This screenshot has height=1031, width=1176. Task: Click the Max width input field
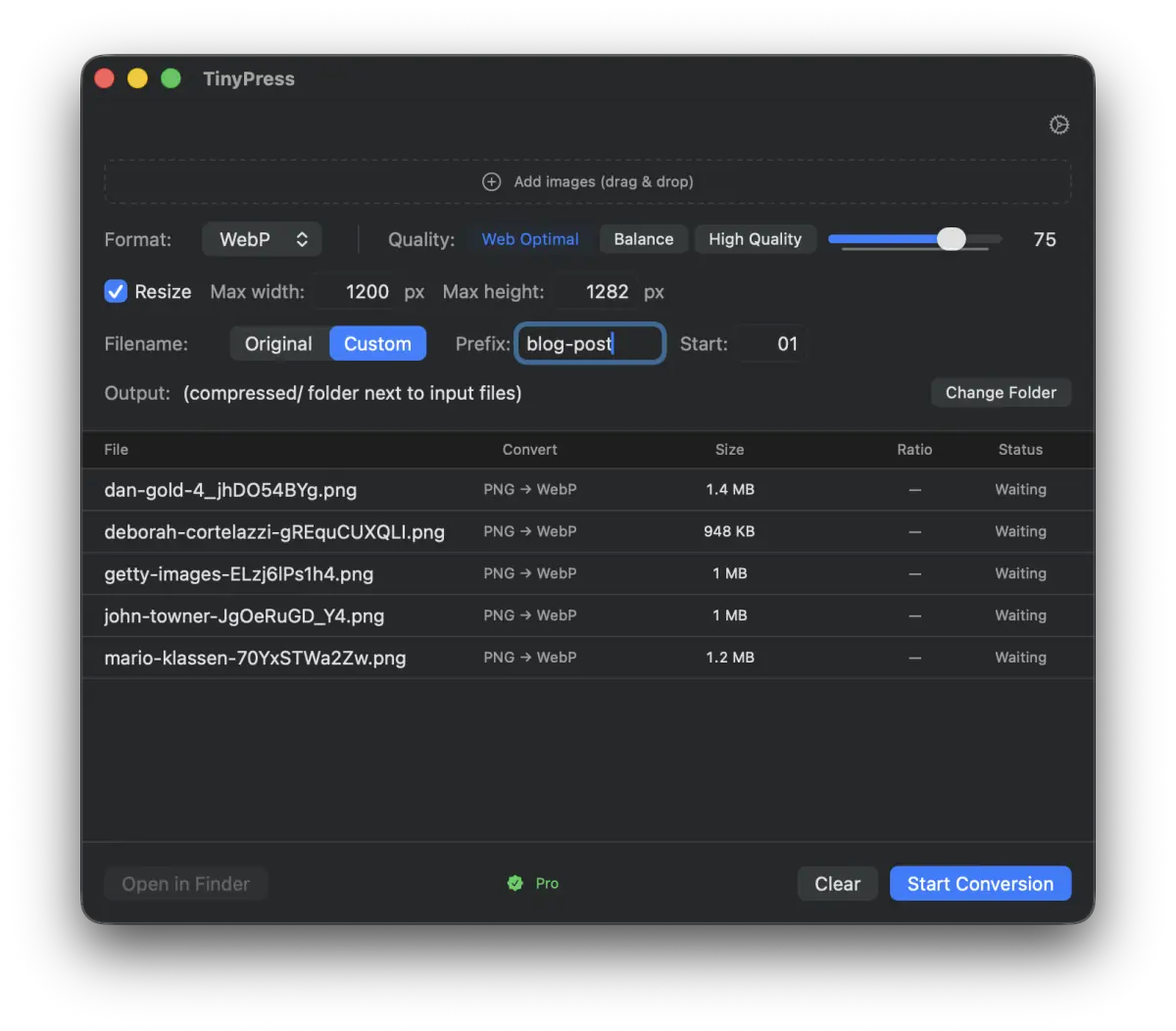pos(359,292)
